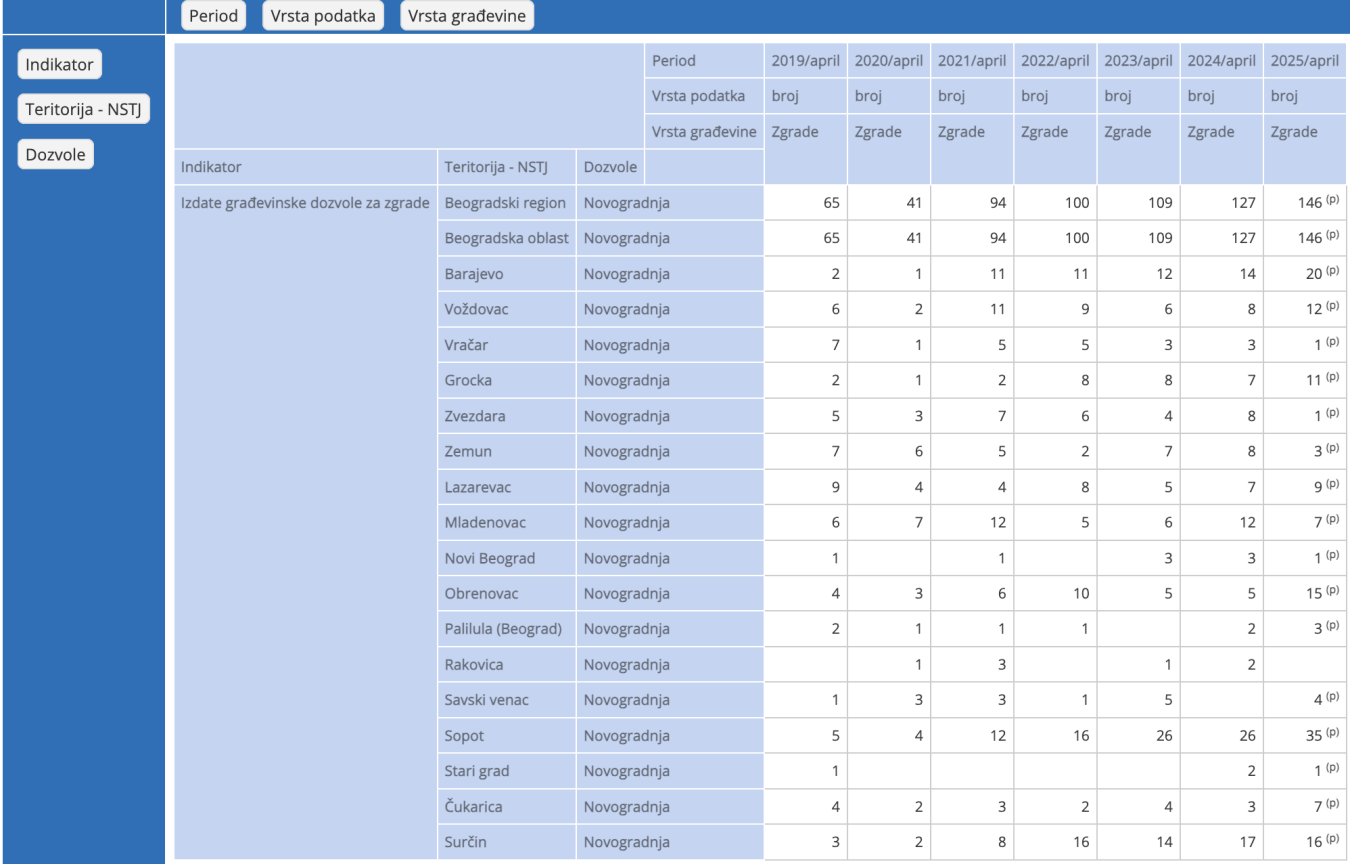1350x864 pixels.
Task: Click the Period button in the top bar
Action: [213, 16]
